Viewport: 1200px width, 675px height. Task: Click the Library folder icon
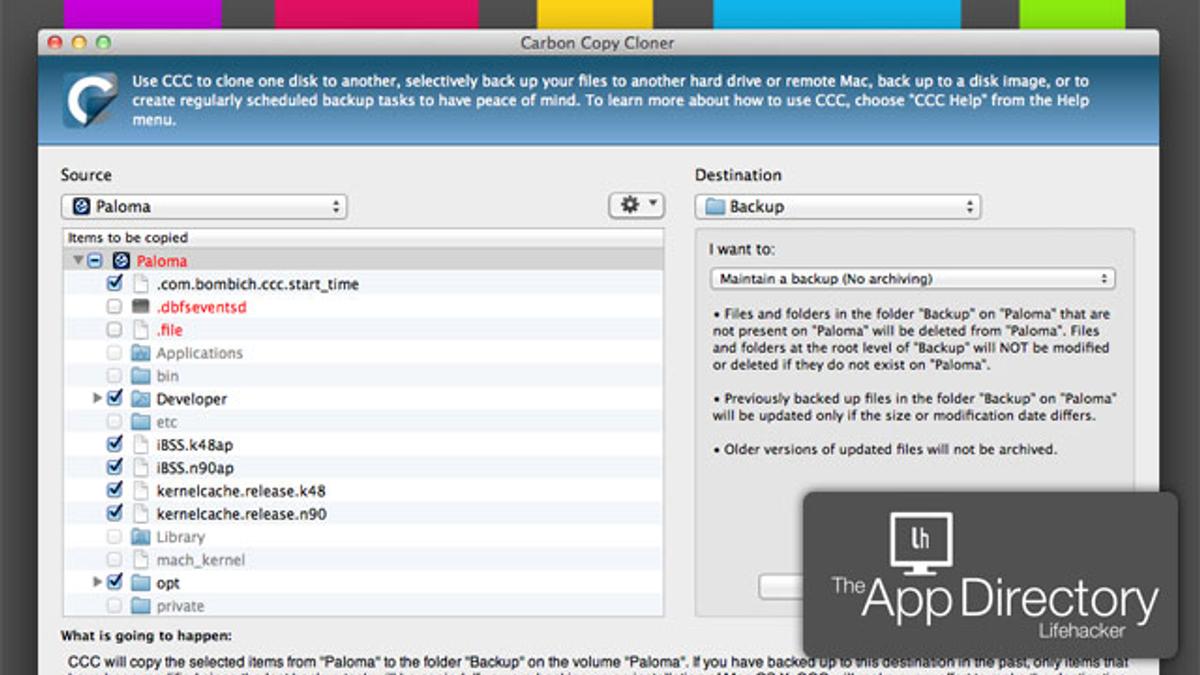(x=140, y=537)
